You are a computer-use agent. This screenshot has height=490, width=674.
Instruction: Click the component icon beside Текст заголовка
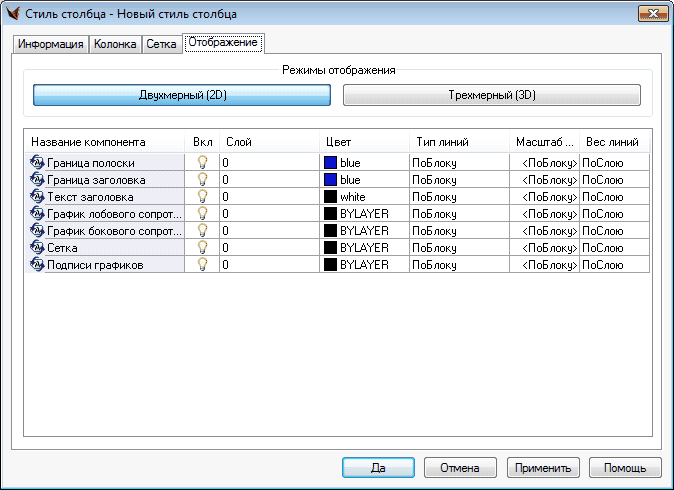point(39,197)
